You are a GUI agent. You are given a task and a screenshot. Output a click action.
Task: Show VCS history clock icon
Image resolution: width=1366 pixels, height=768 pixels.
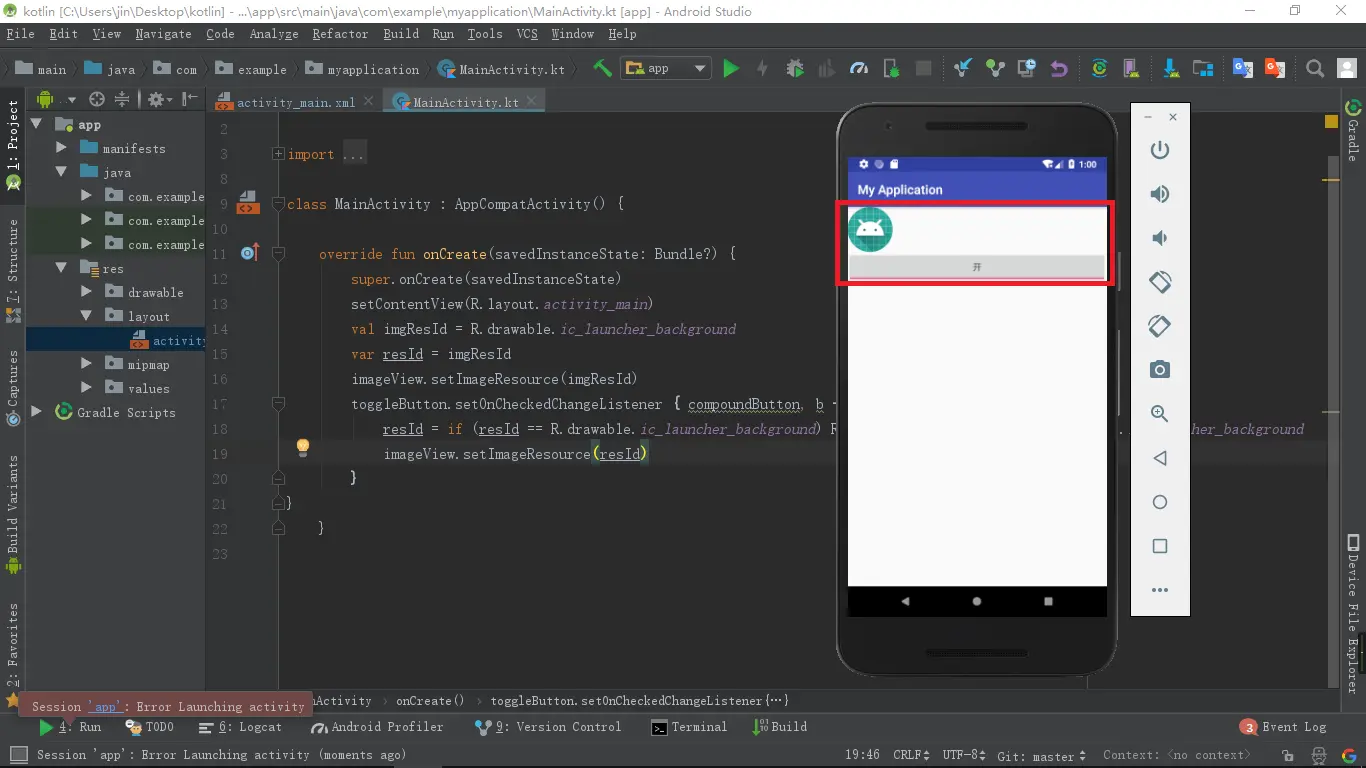1026,68
